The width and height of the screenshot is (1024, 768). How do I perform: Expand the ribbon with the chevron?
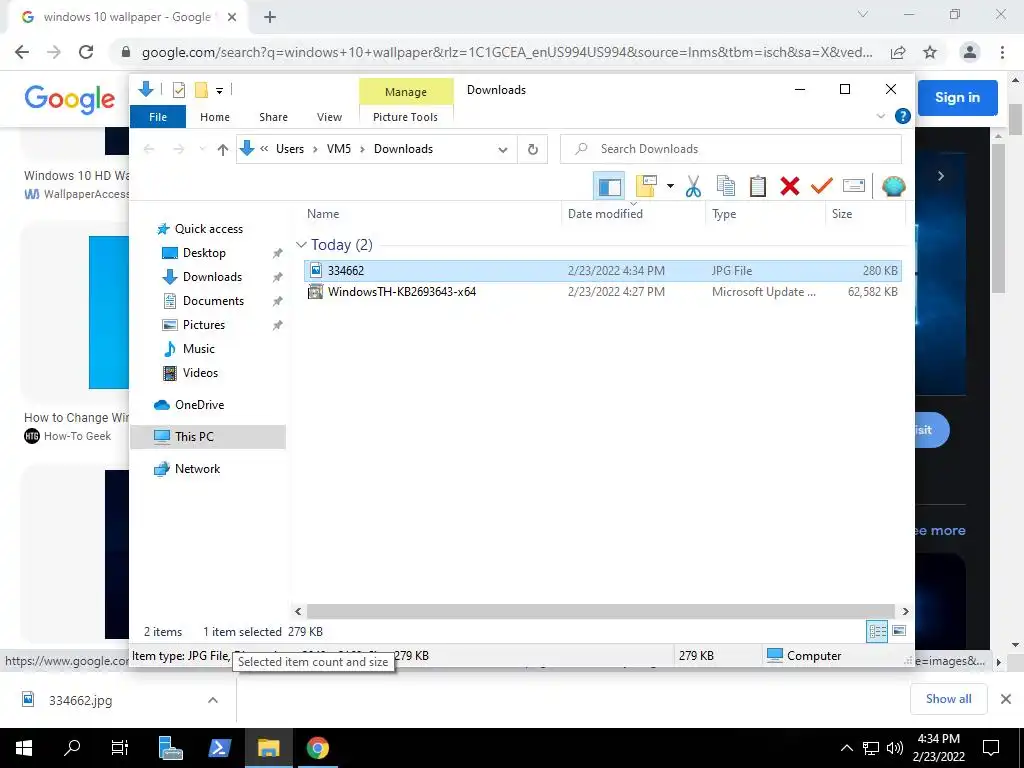(x=880, y=116)
